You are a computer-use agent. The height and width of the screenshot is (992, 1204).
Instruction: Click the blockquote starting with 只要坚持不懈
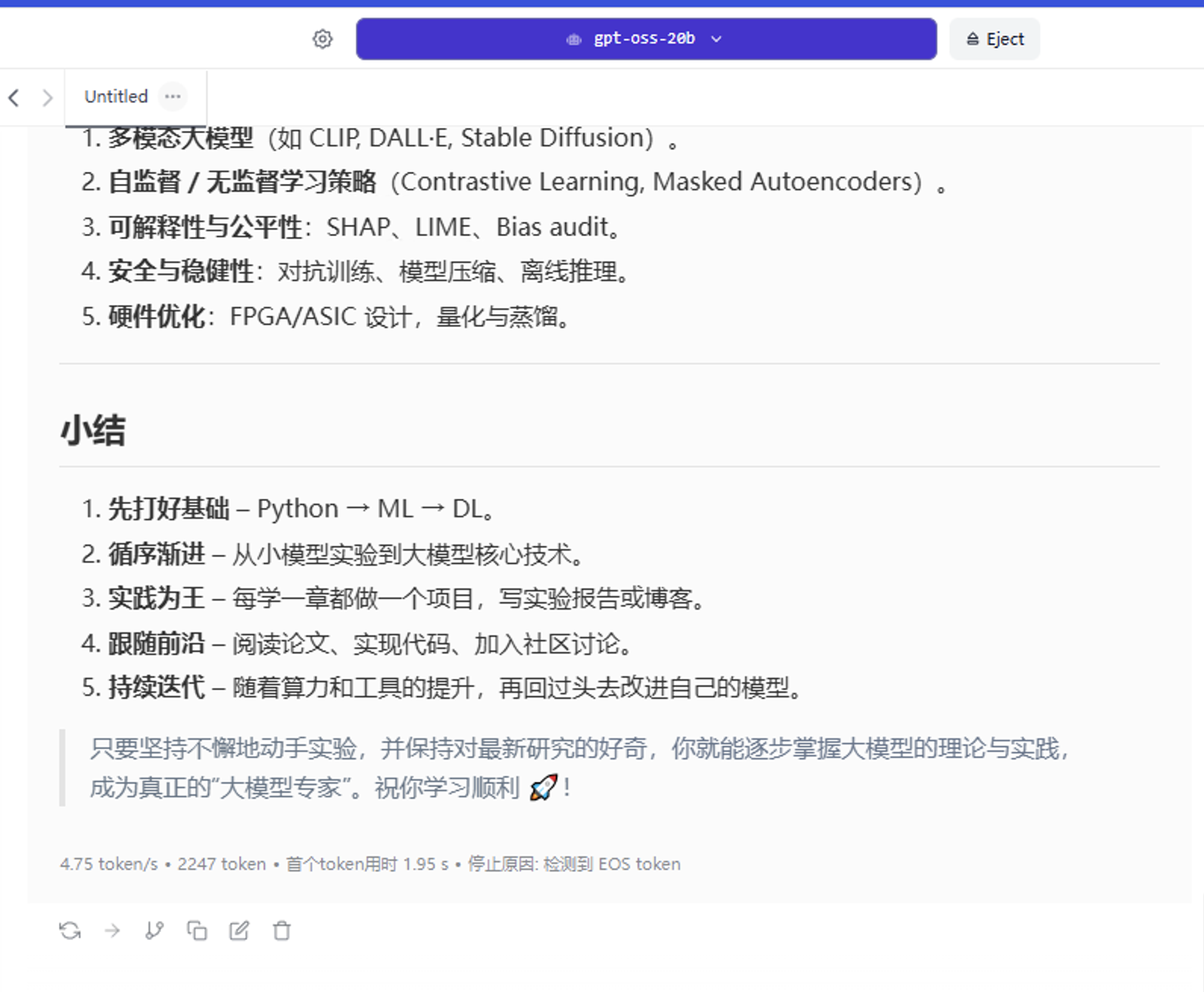coord(579,768)
